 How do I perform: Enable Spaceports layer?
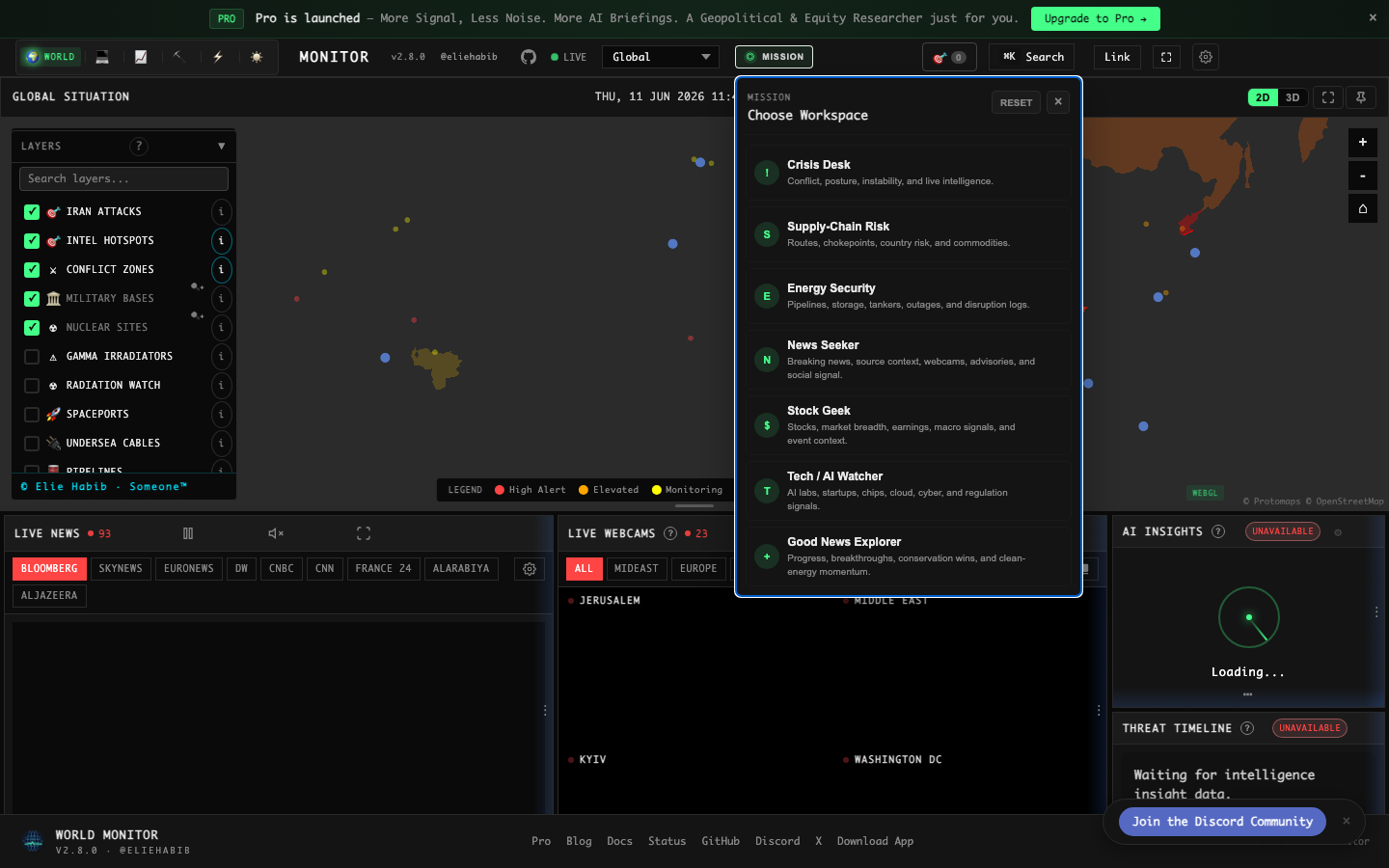[x=32, y=414]
